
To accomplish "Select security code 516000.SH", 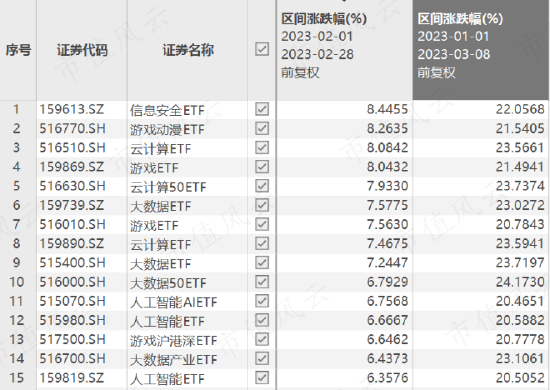I will [72, 282].
